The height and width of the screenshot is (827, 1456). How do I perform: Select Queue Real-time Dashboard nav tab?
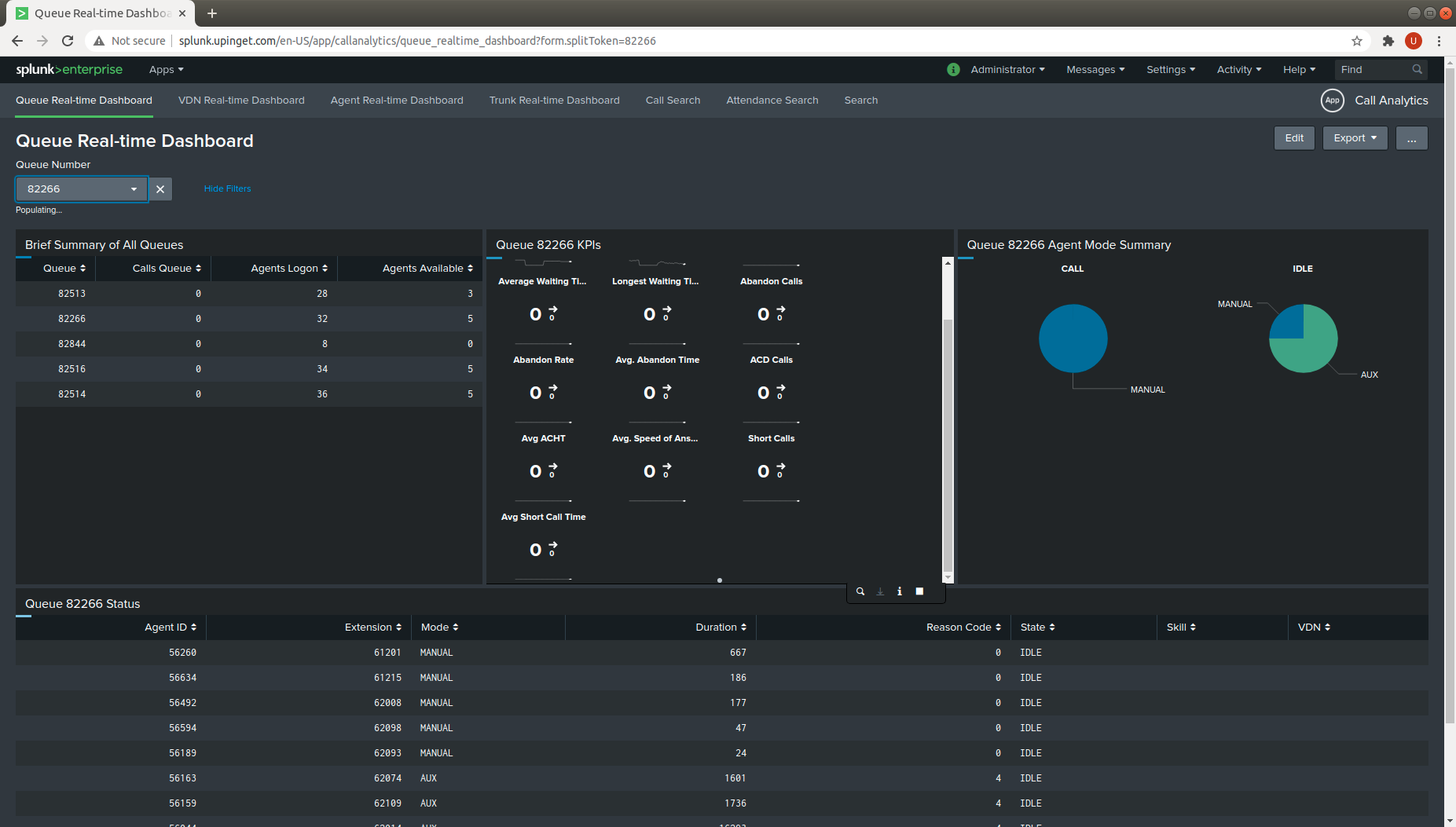click(84, 100)
